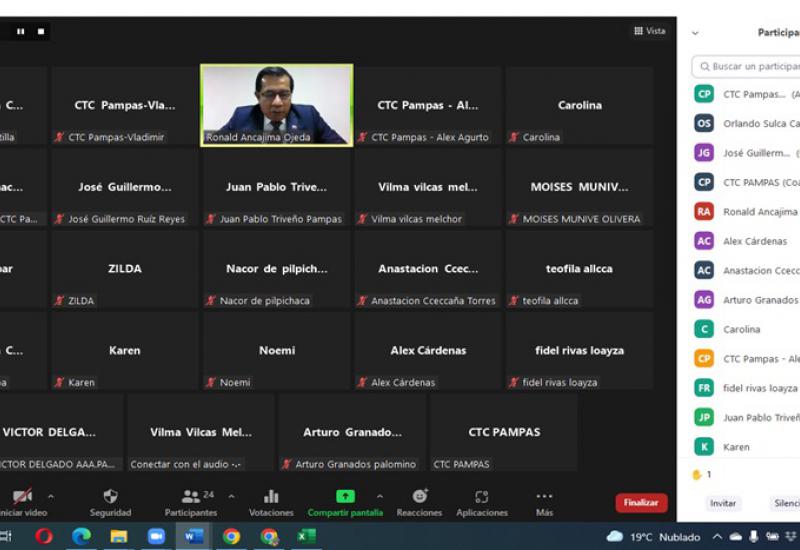Expand the Participantes options arrow
Image resolution: width=800 pixels, height=550 pixels.
(x=232, y=496)
